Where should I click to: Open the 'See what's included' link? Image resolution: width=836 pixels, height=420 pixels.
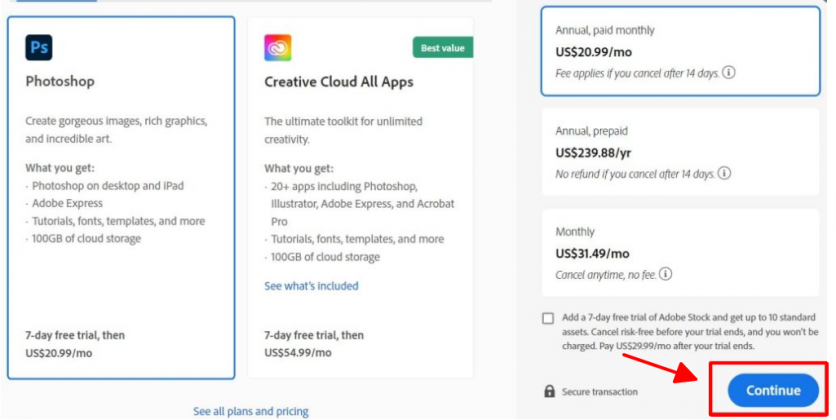(x=311, y=286)
